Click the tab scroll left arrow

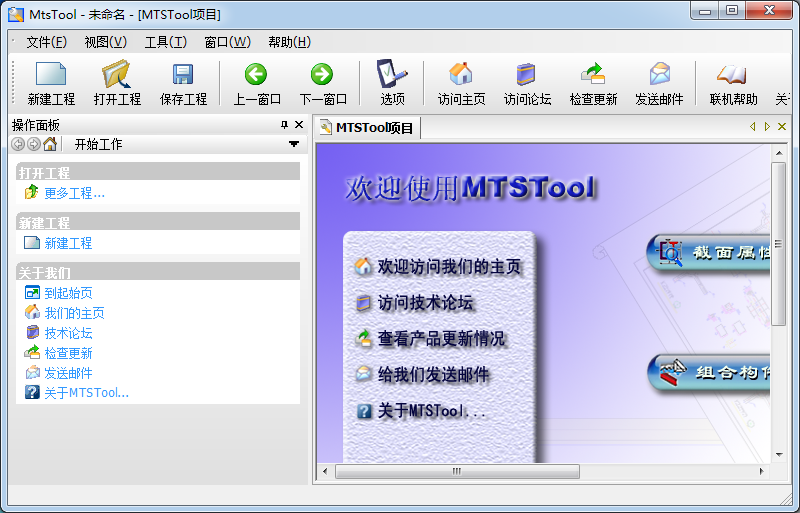coord(753,127)
